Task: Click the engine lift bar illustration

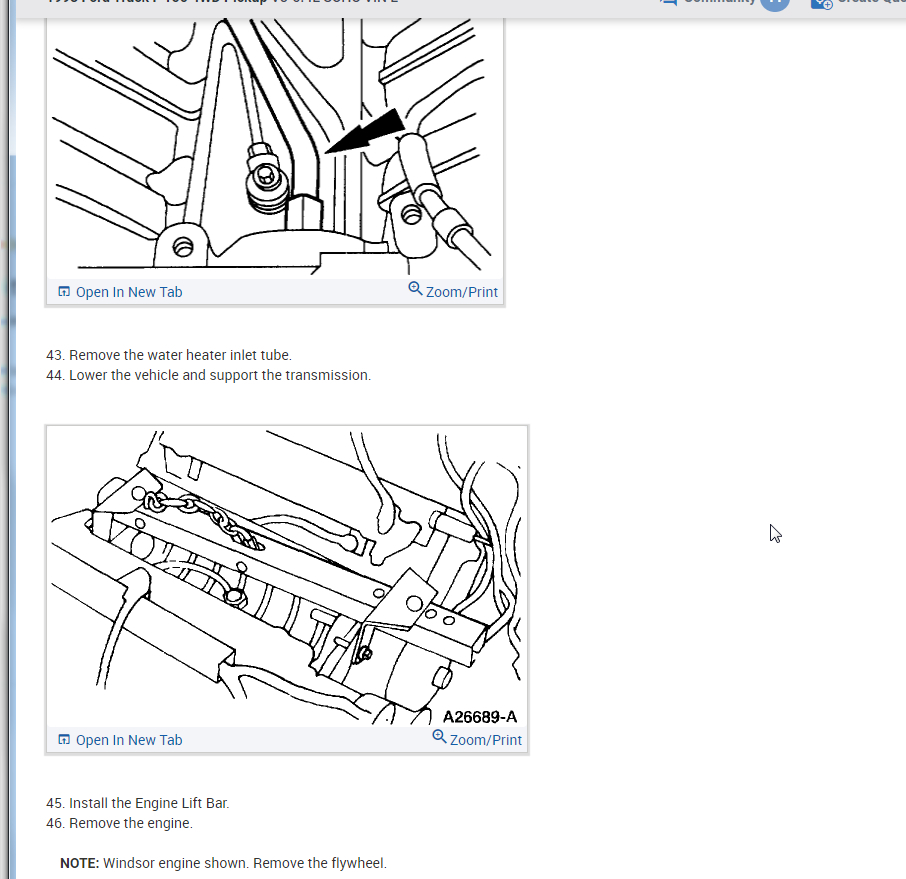Action: [x=287, y=576]
